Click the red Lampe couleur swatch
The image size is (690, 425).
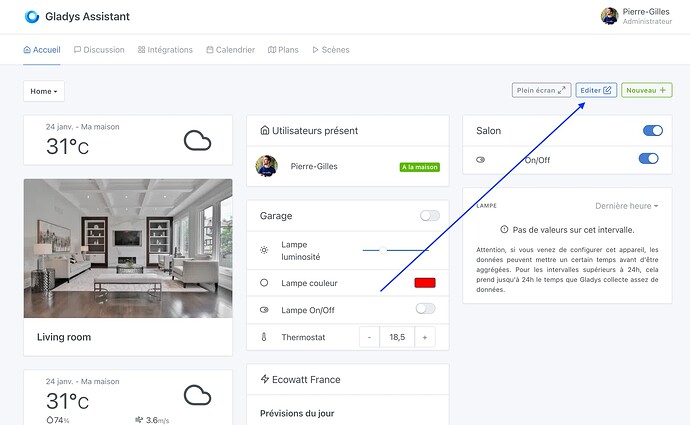point(425,283)
